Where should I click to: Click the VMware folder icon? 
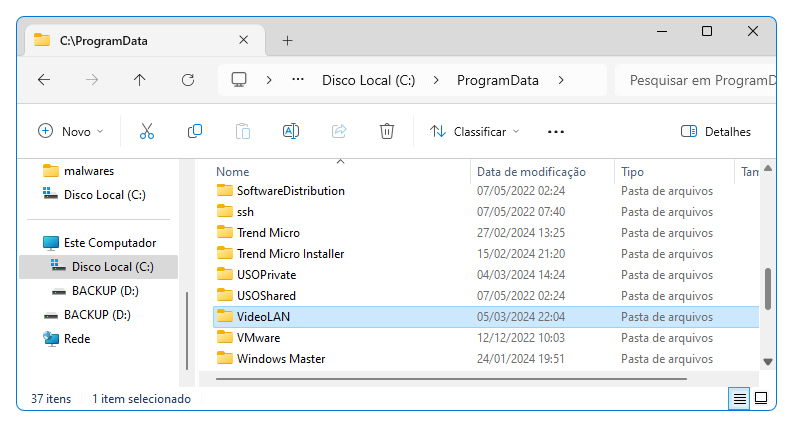pos(224,337)
